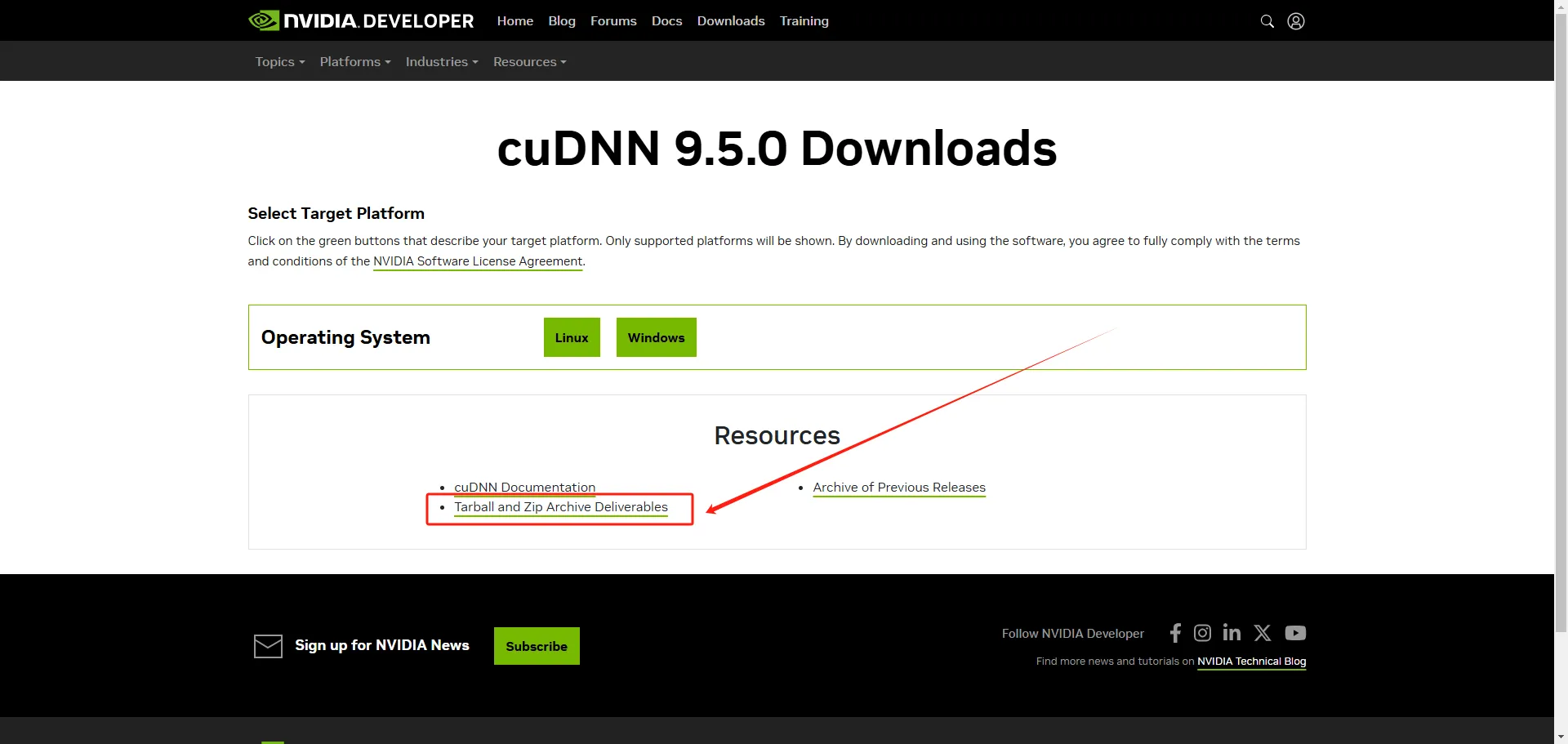Open the search magnifier icon
This screenshot has height=744, width=1568.
(1267, 21)
